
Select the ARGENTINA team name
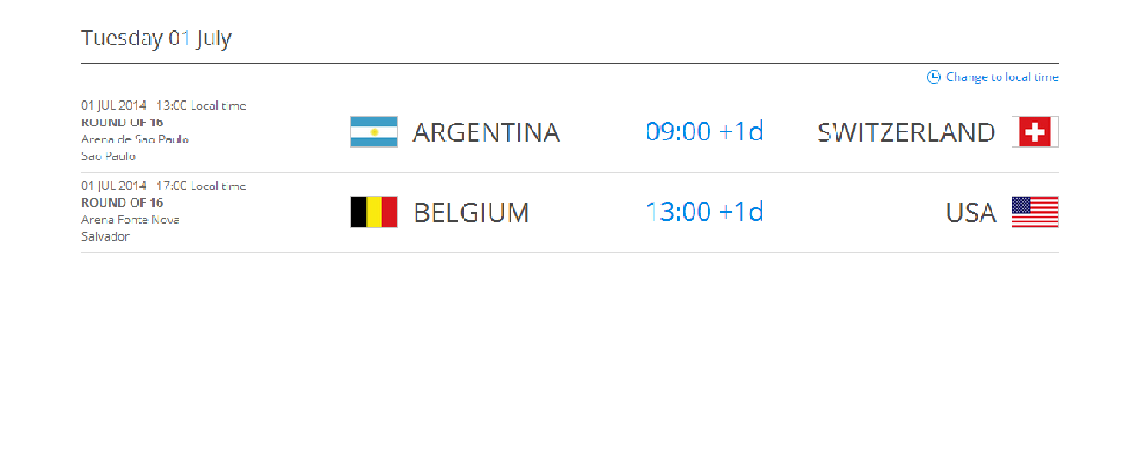coord(486,133)
